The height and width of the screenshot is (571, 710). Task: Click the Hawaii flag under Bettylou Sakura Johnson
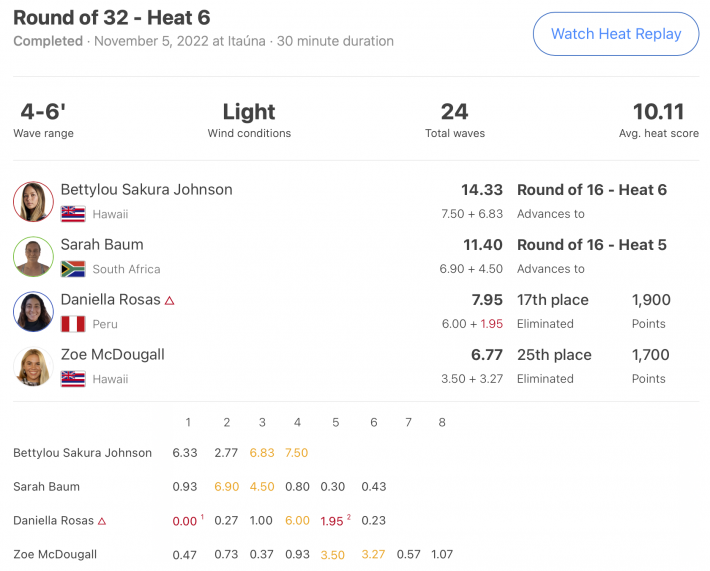73,214
